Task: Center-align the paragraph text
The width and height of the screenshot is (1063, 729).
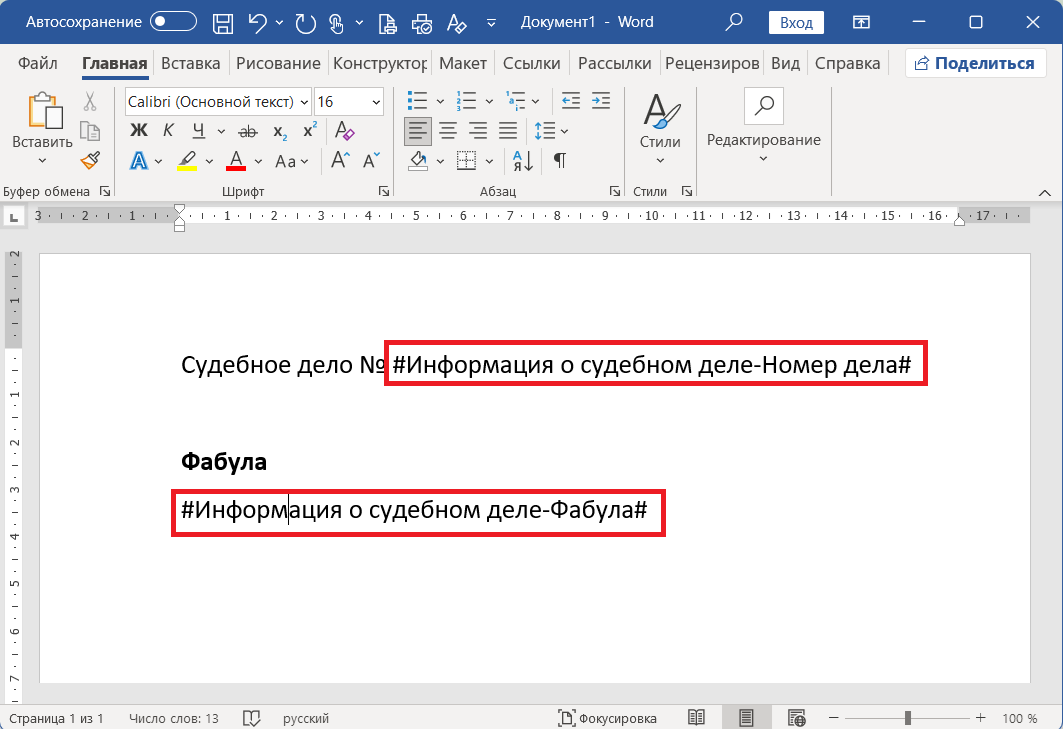Action: point(448,131)
